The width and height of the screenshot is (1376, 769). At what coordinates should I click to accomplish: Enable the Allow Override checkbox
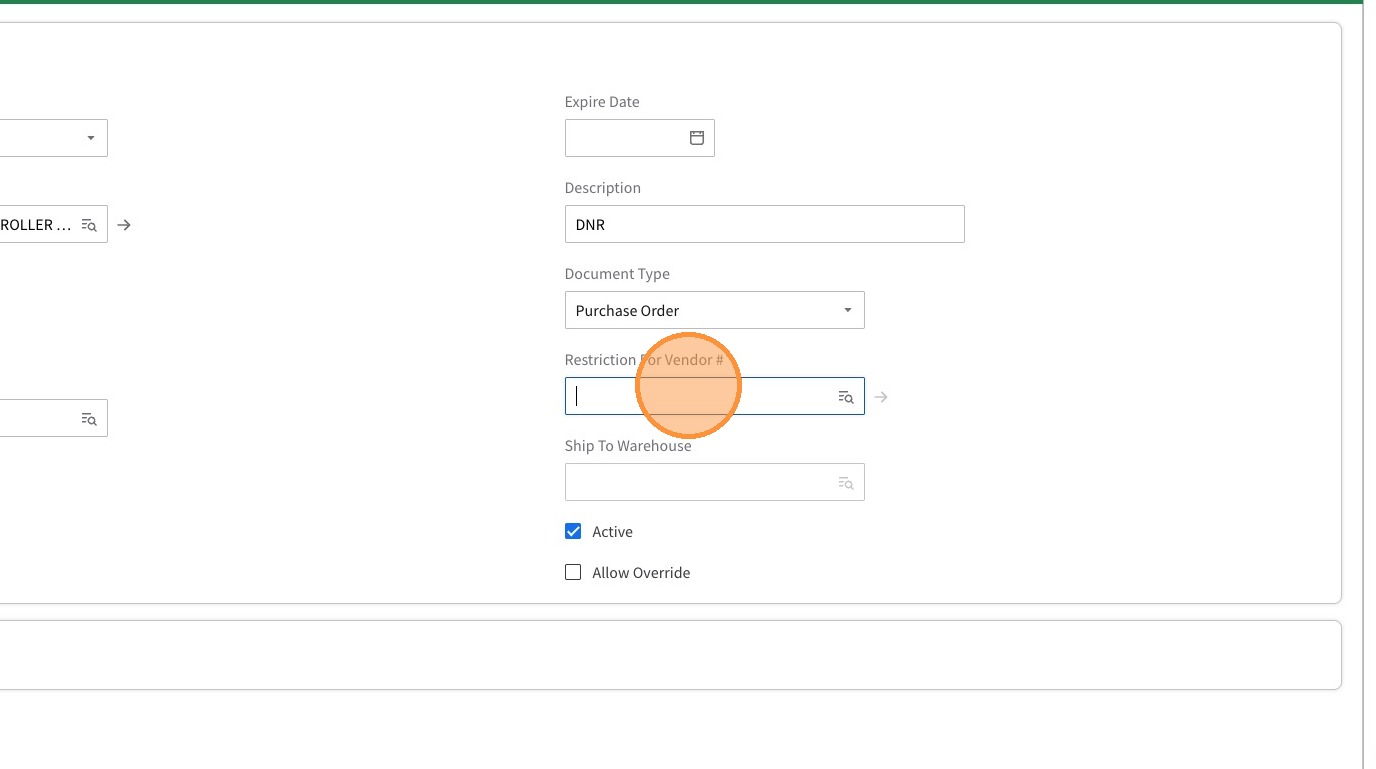(573, 572)
